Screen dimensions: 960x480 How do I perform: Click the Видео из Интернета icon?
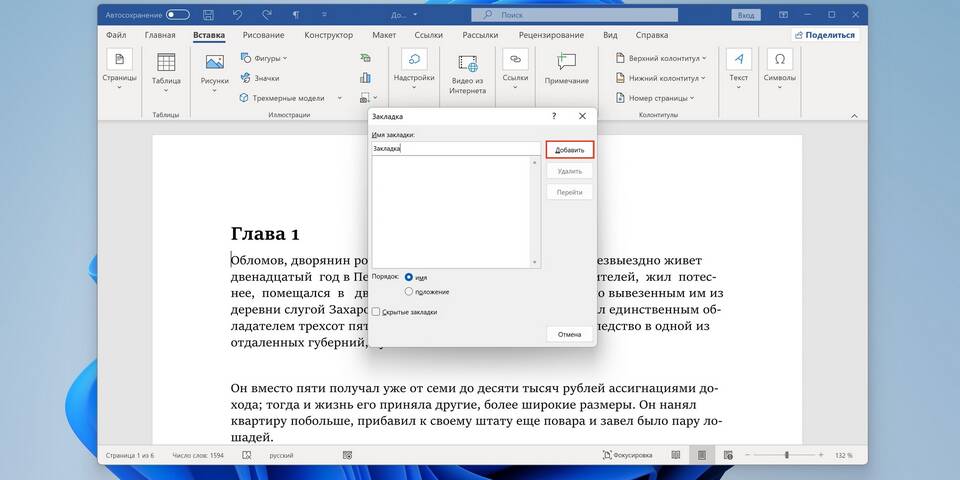click(467, 63)
